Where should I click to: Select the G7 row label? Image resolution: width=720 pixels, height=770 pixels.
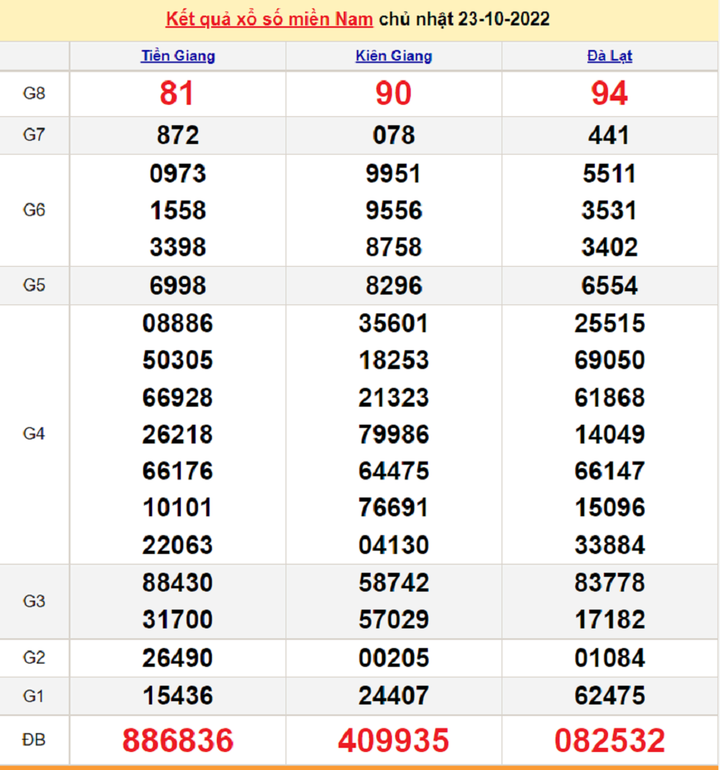pyautogui.click(x=34, y=135)
